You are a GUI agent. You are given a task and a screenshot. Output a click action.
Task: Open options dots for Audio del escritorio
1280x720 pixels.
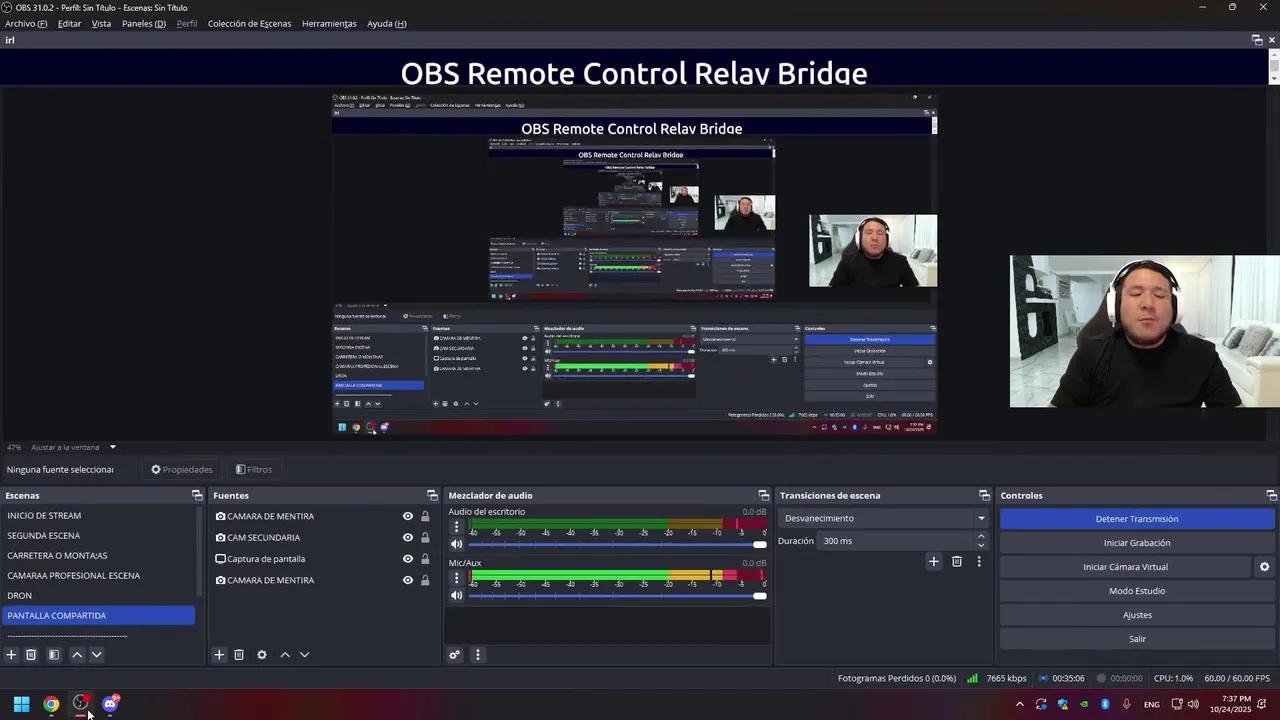click(457, 526)
